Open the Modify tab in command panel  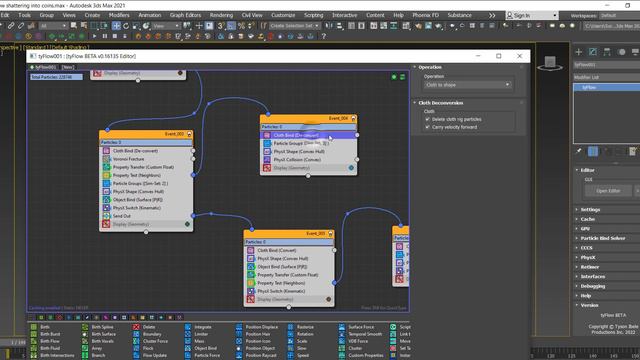click(593, 52)
